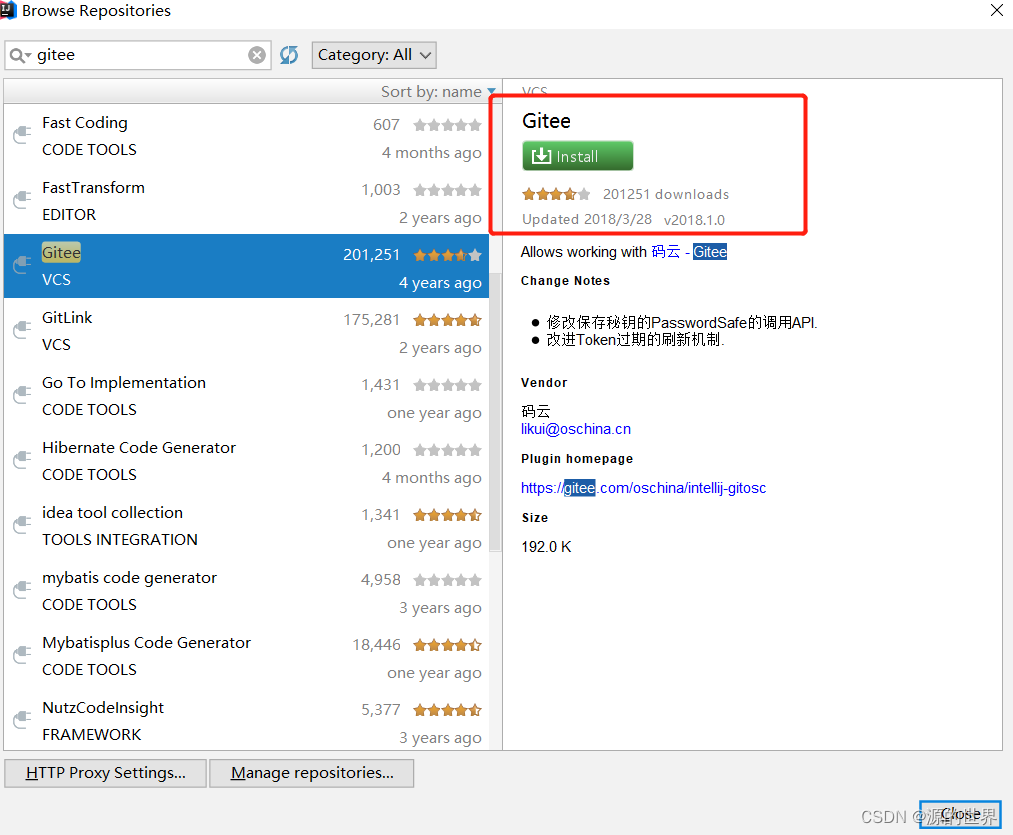1013x835 pixels.
Task: Click the plugin list scrollbar thumb
Action: (x=496, y=412)
